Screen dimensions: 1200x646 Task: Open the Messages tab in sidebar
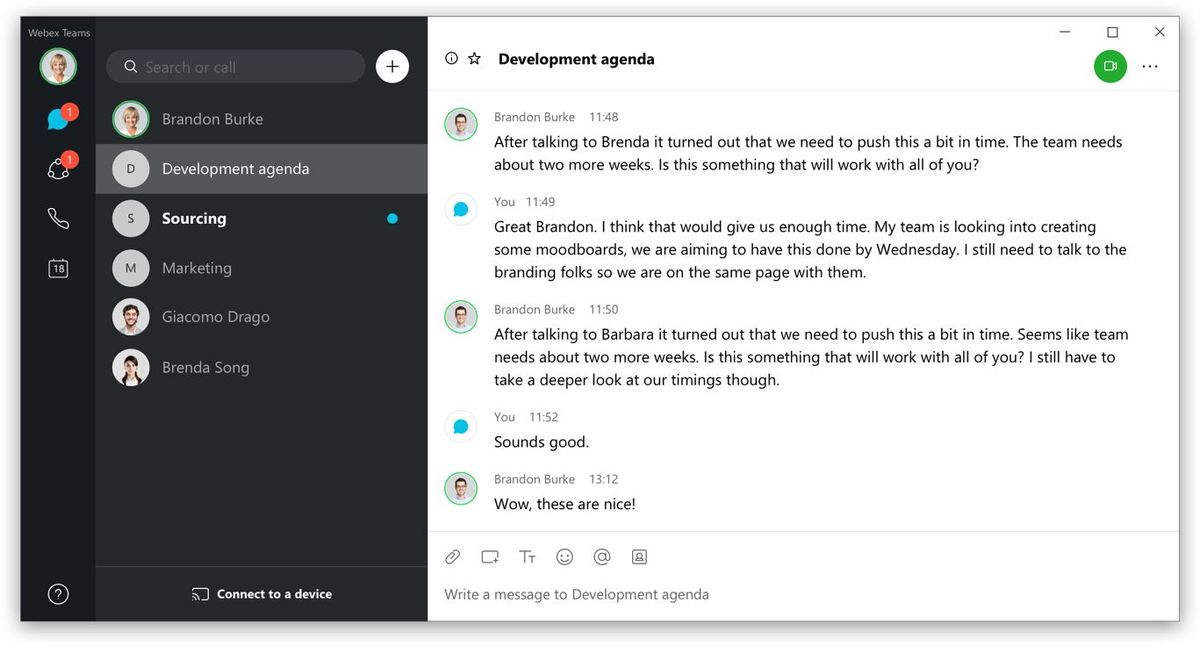pyautogui.click(x=58, y=120)
